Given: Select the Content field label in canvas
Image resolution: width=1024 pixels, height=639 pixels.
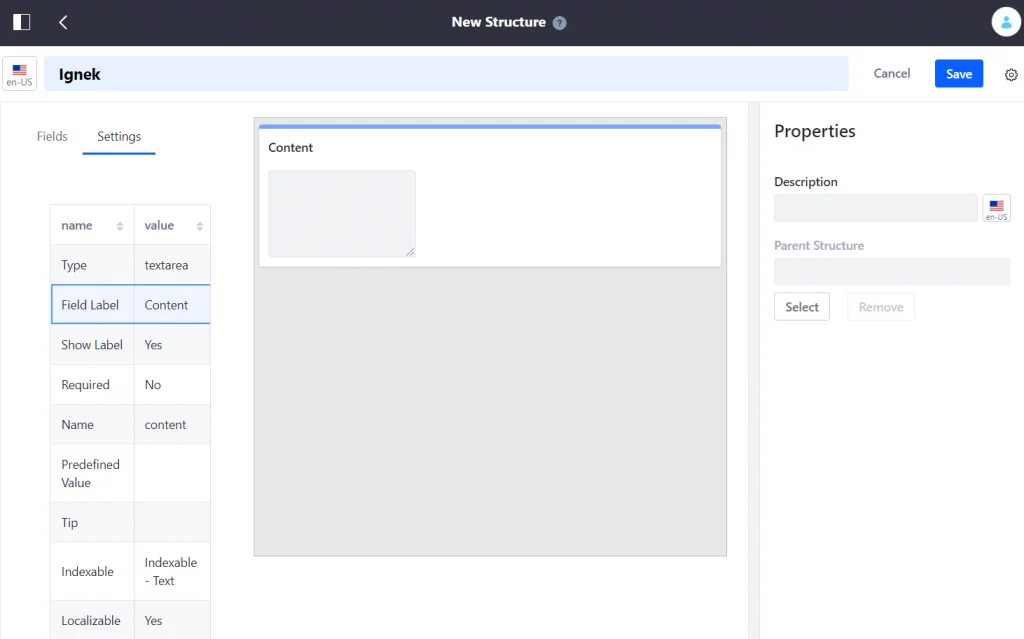Looking at the screenshot, I should tap(291, 148).
